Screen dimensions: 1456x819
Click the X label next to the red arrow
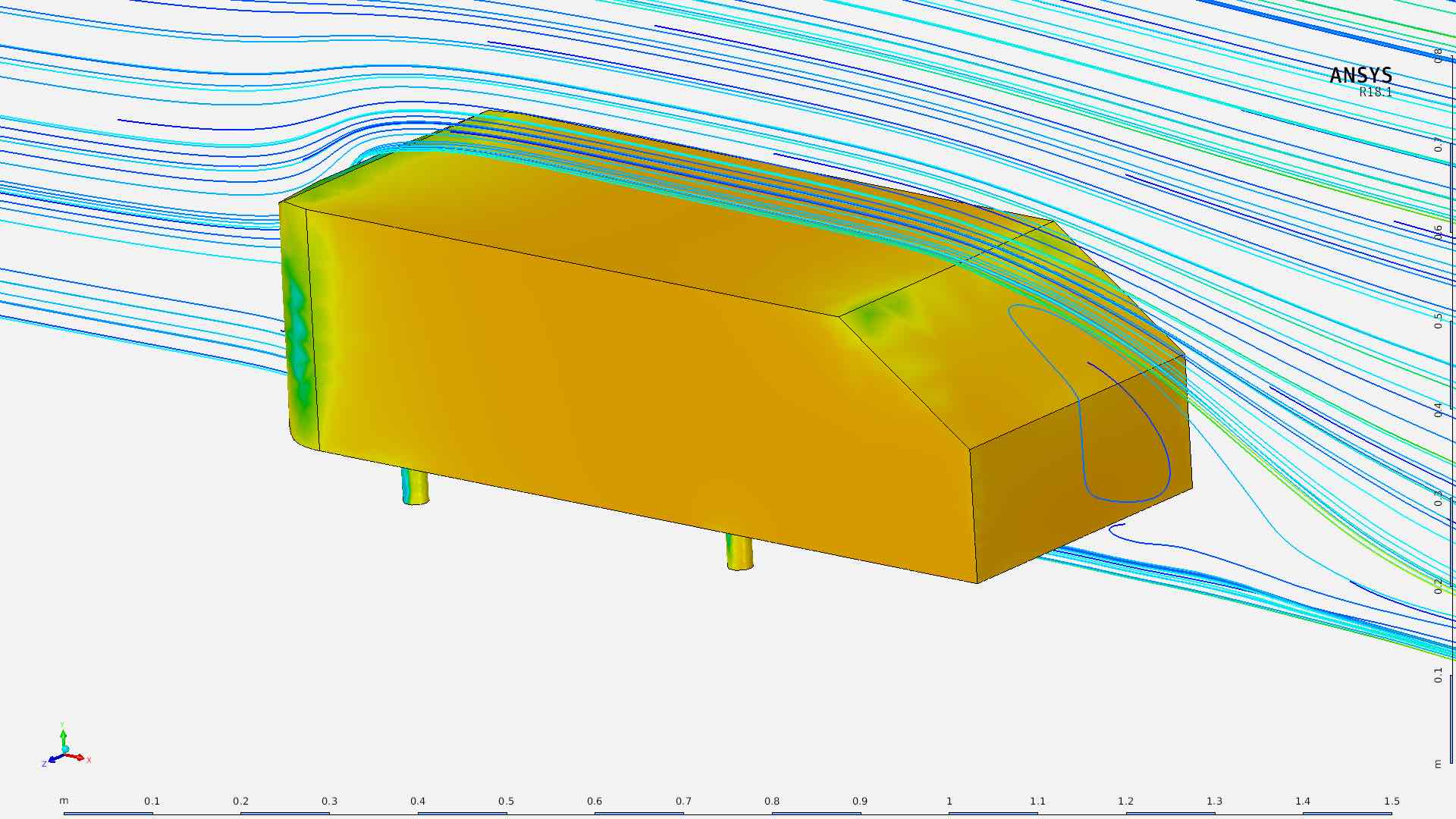[x=89, y=759]
